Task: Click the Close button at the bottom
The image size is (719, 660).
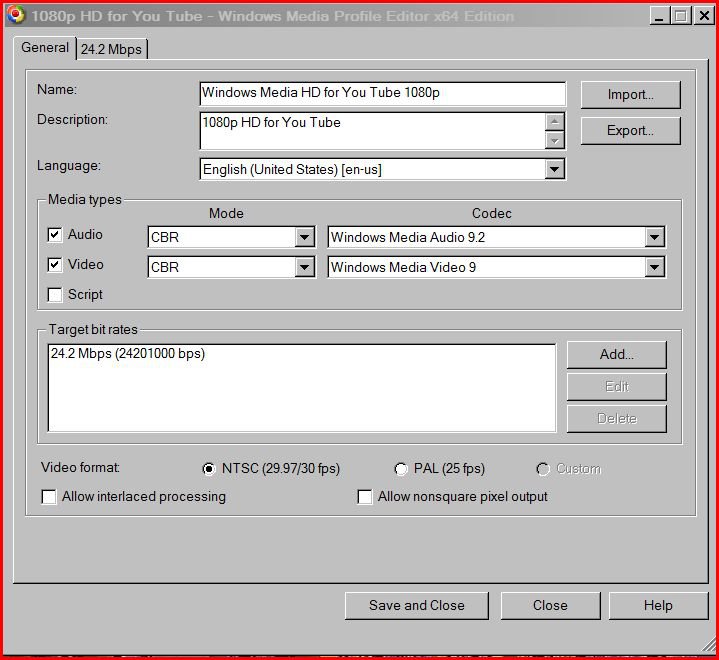Action: [550, 606]
